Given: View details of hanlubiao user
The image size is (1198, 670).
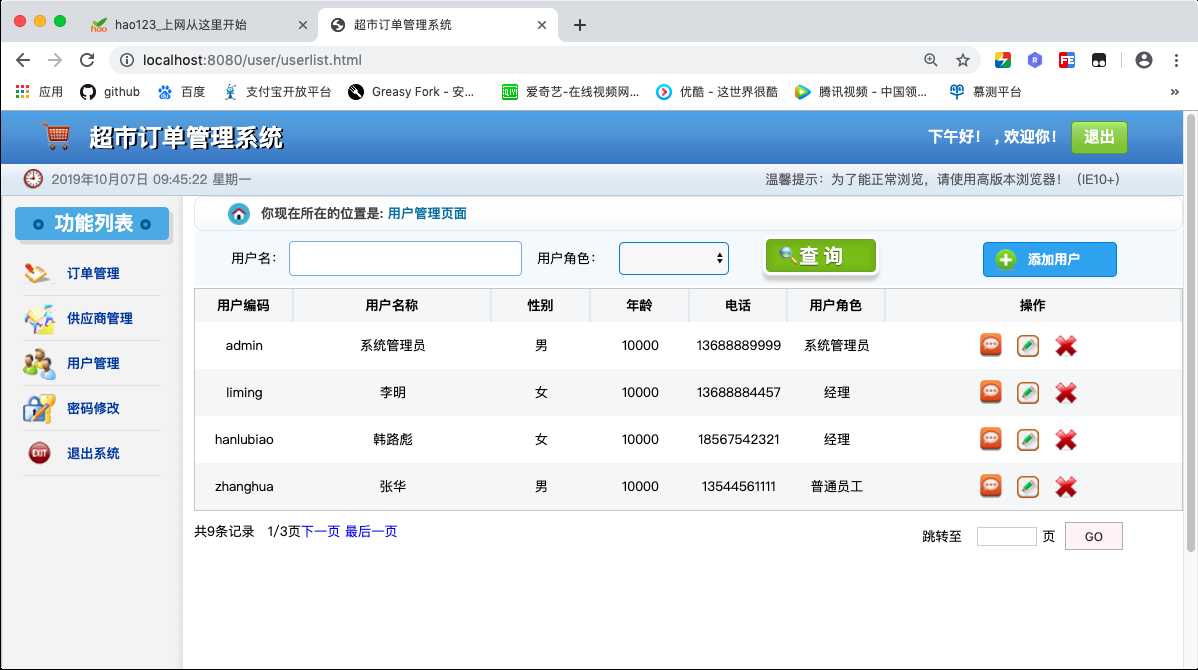Looking at the screenshot, I should 990,439.
